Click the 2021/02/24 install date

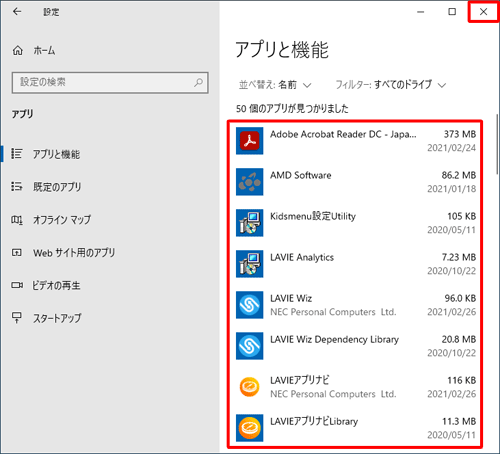(x=452, y=148)
